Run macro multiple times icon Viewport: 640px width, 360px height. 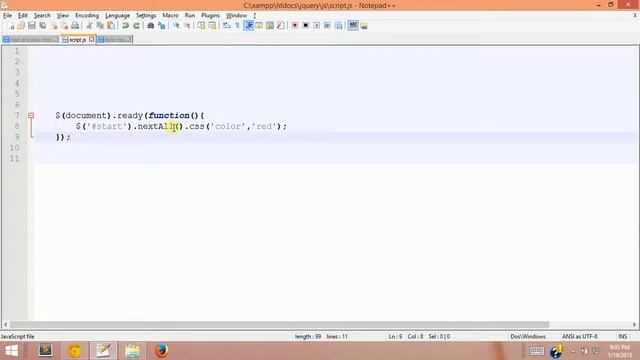click(x=327, y=26)
